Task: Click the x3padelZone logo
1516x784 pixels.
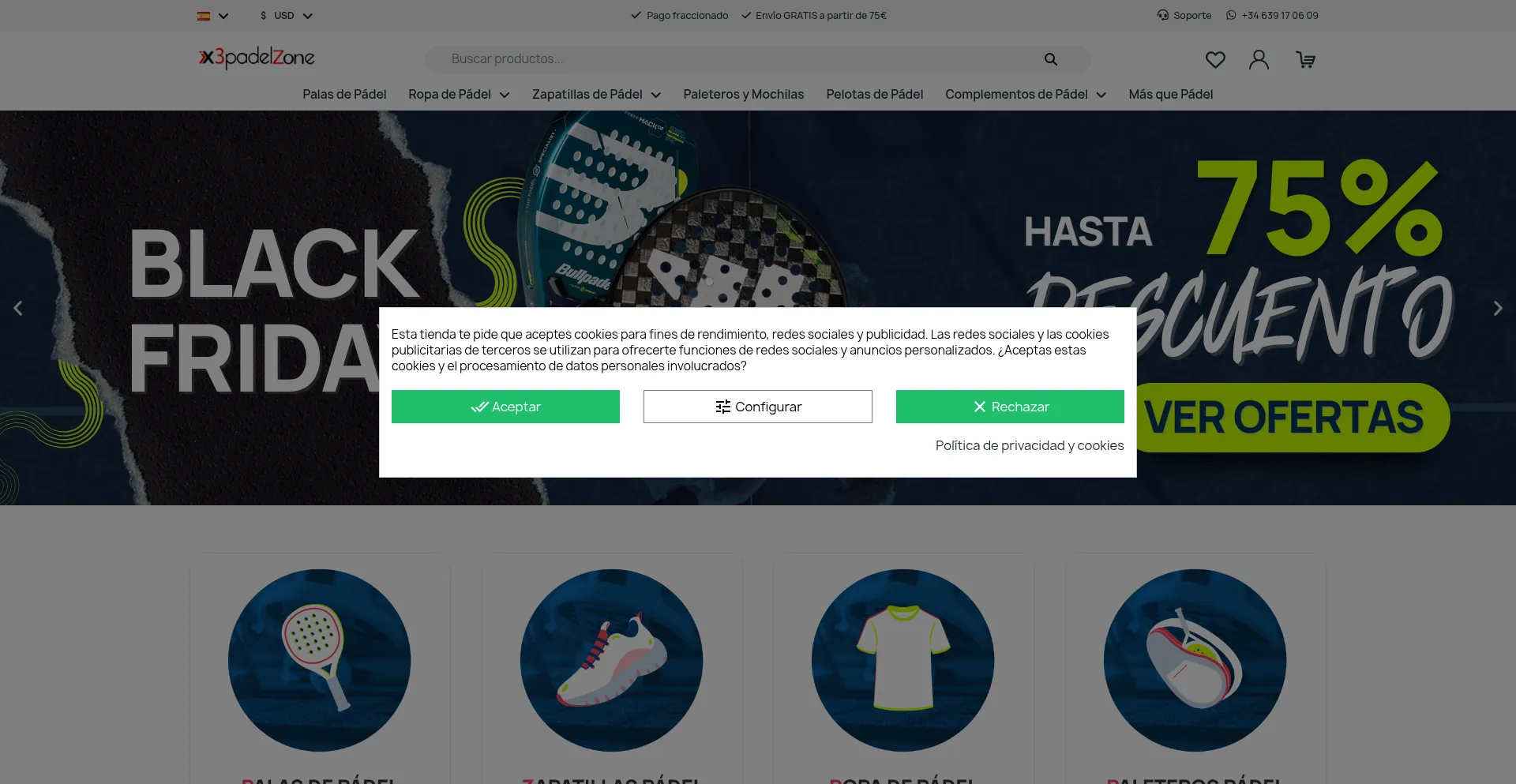Action: (x=257, y=58)
